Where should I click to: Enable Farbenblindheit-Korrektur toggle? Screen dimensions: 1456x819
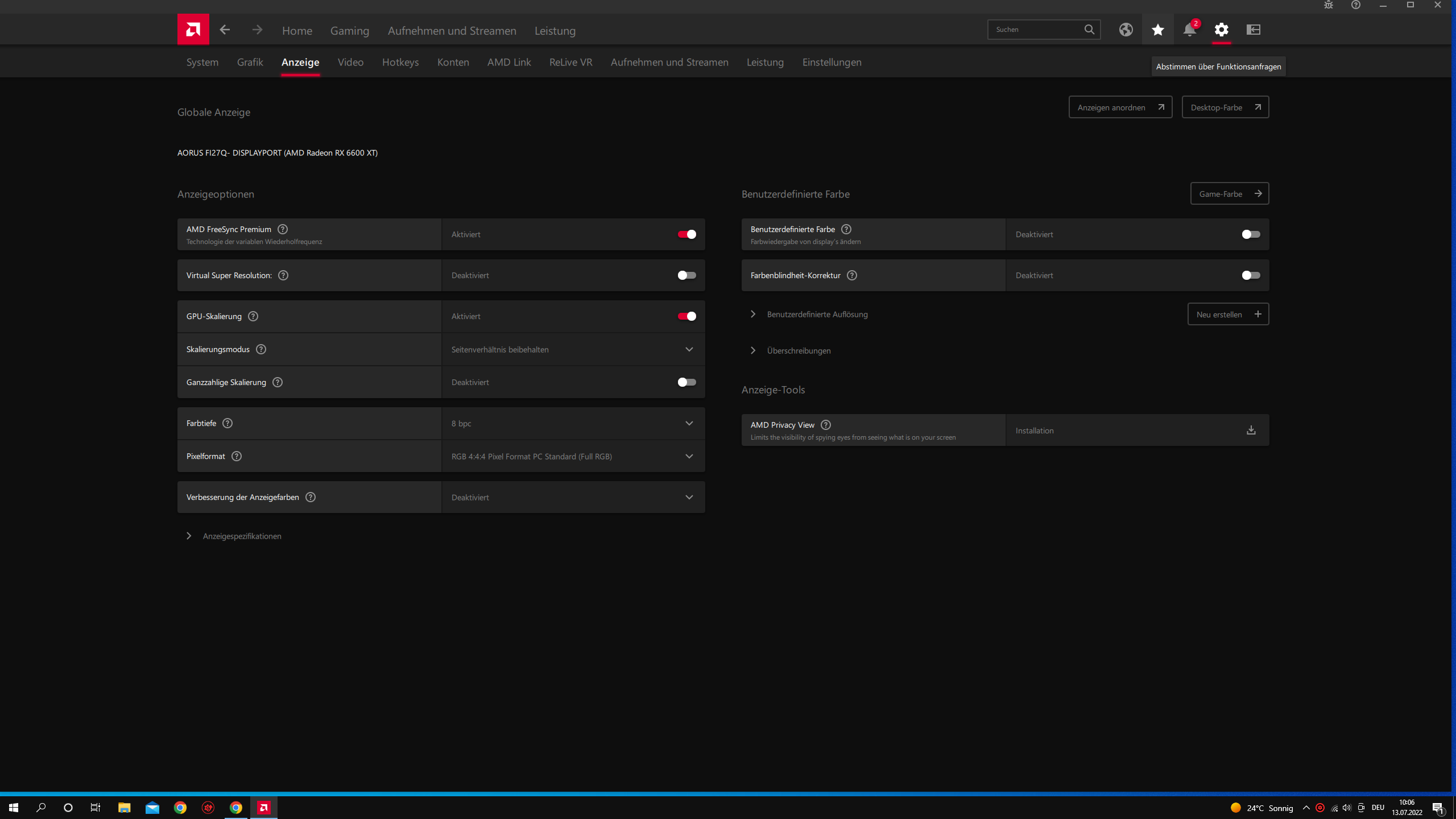(1251, 275)
